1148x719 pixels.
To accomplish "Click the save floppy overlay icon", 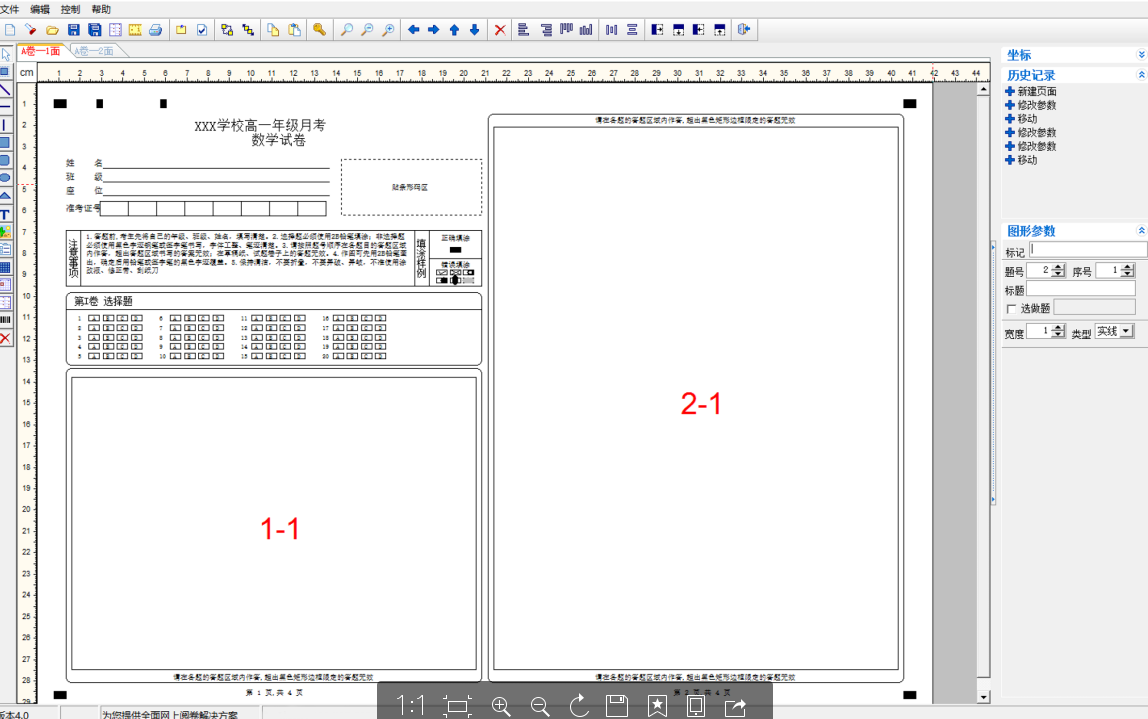I will click(617, 706).
